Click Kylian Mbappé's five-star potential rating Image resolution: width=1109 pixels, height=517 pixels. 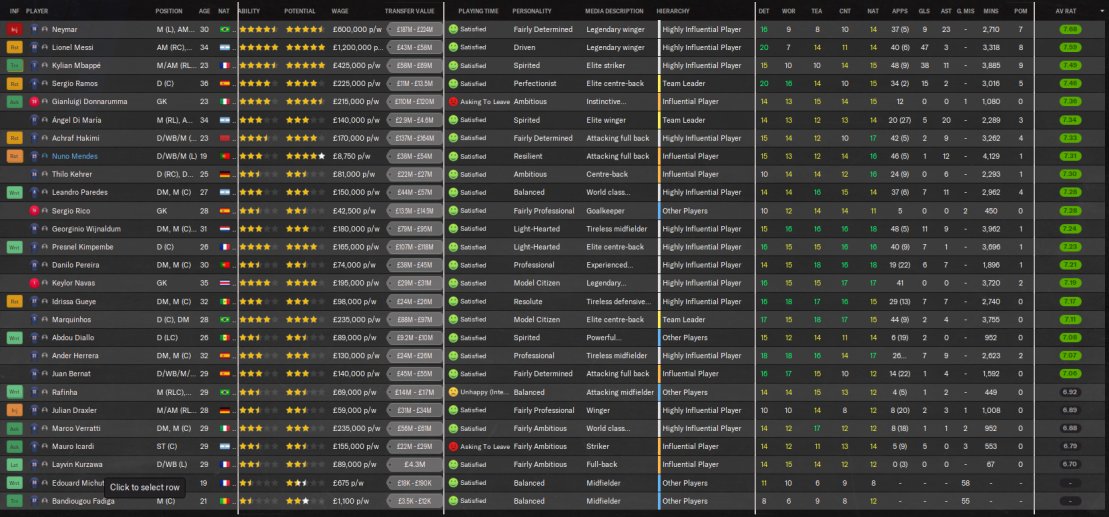tap(306, 65)
